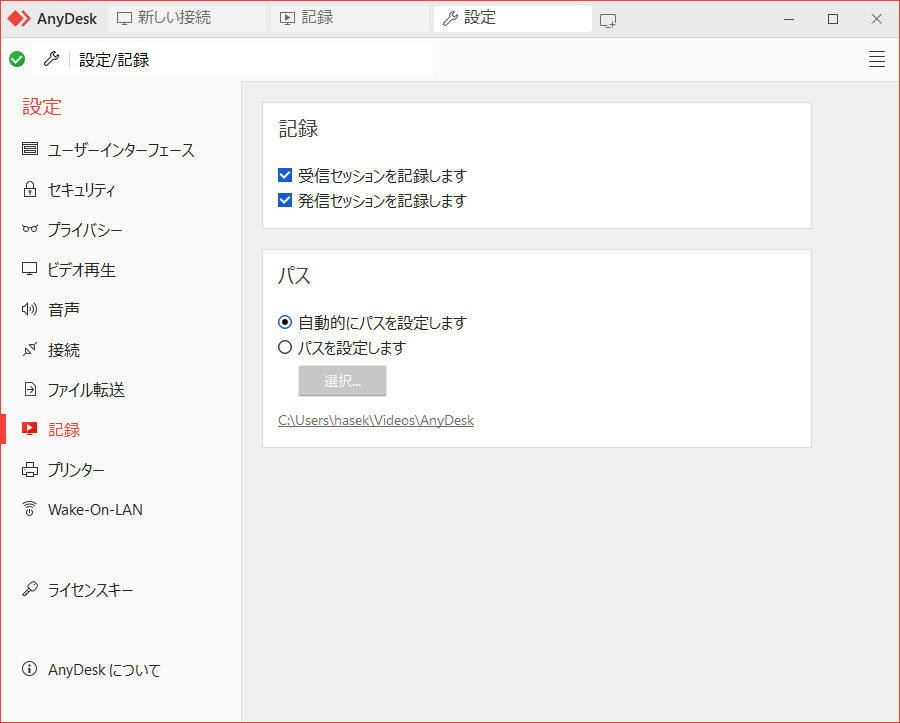900x723 pixels.
Task: Click the speaker icon for 音声
Action: tap(30, 309)
